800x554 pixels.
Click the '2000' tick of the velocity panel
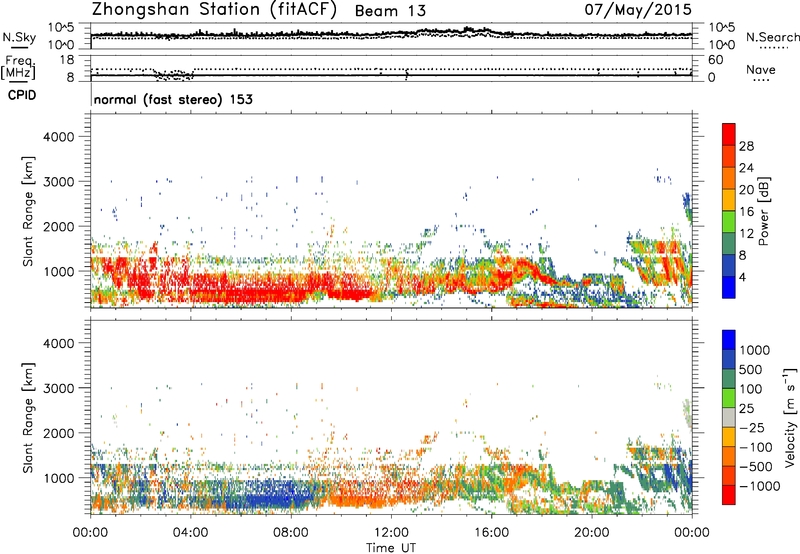[58, 433]
